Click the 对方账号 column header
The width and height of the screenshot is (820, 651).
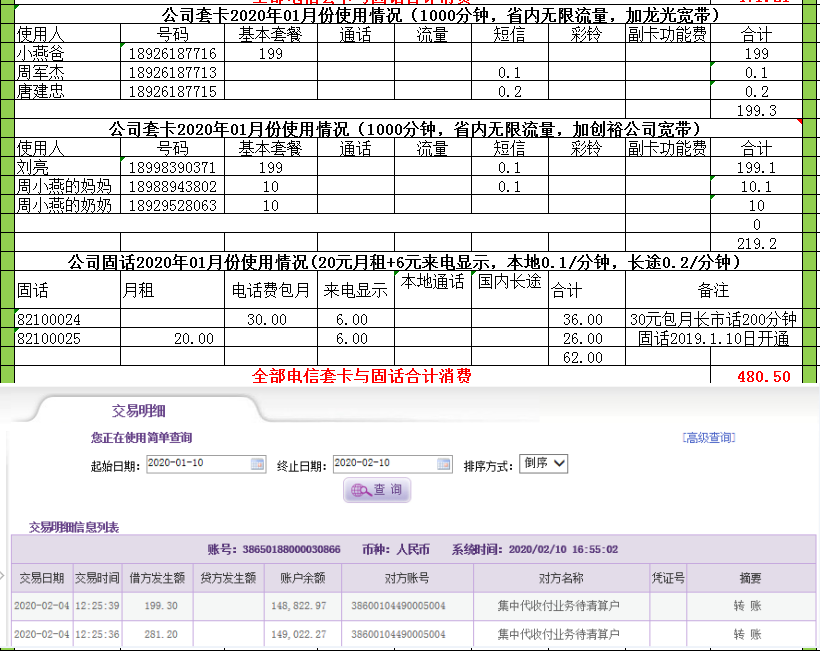[x=407, y=578]
